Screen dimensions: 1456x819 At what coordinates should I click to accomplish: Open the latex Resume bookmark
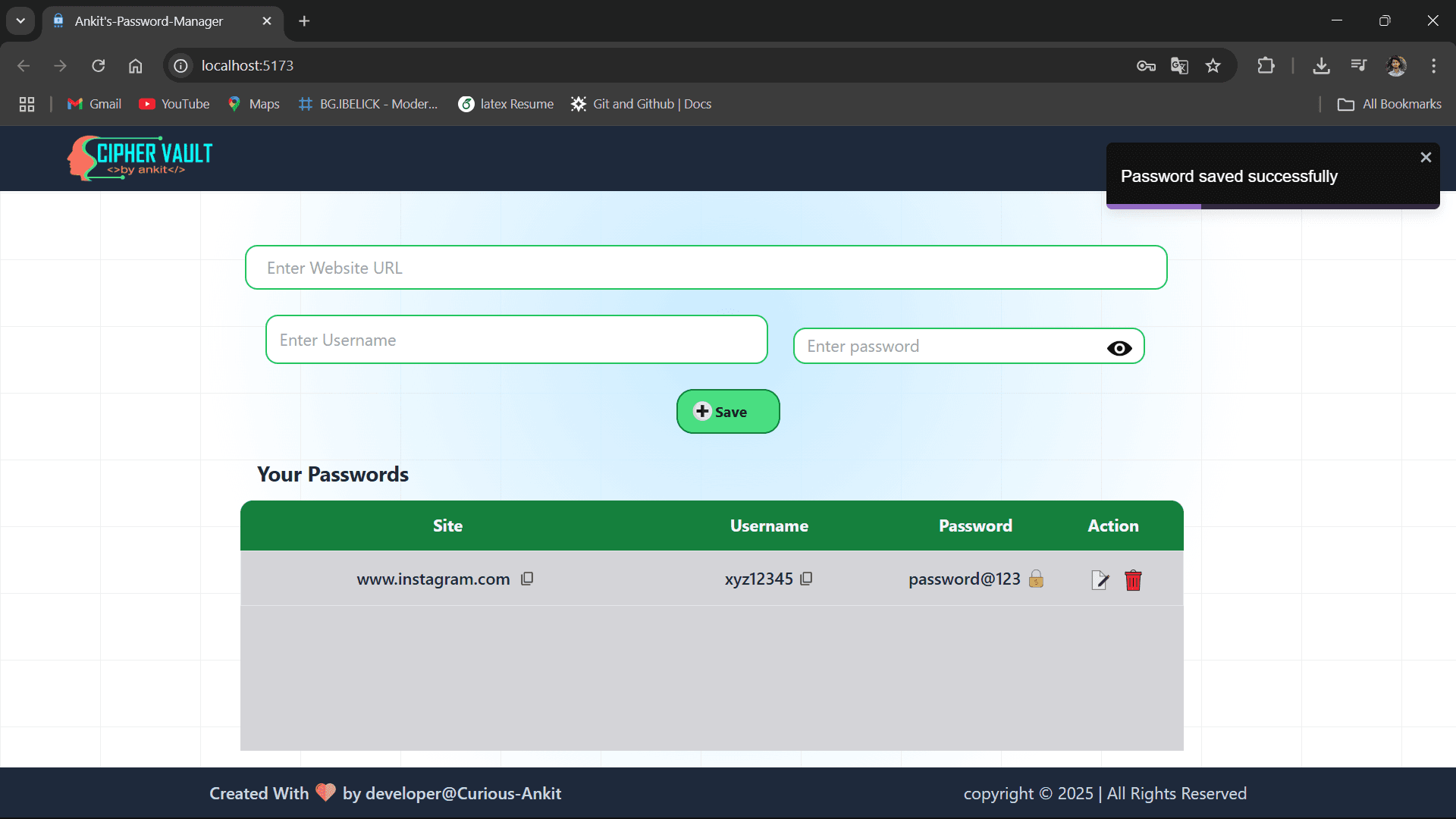[506, 104]
